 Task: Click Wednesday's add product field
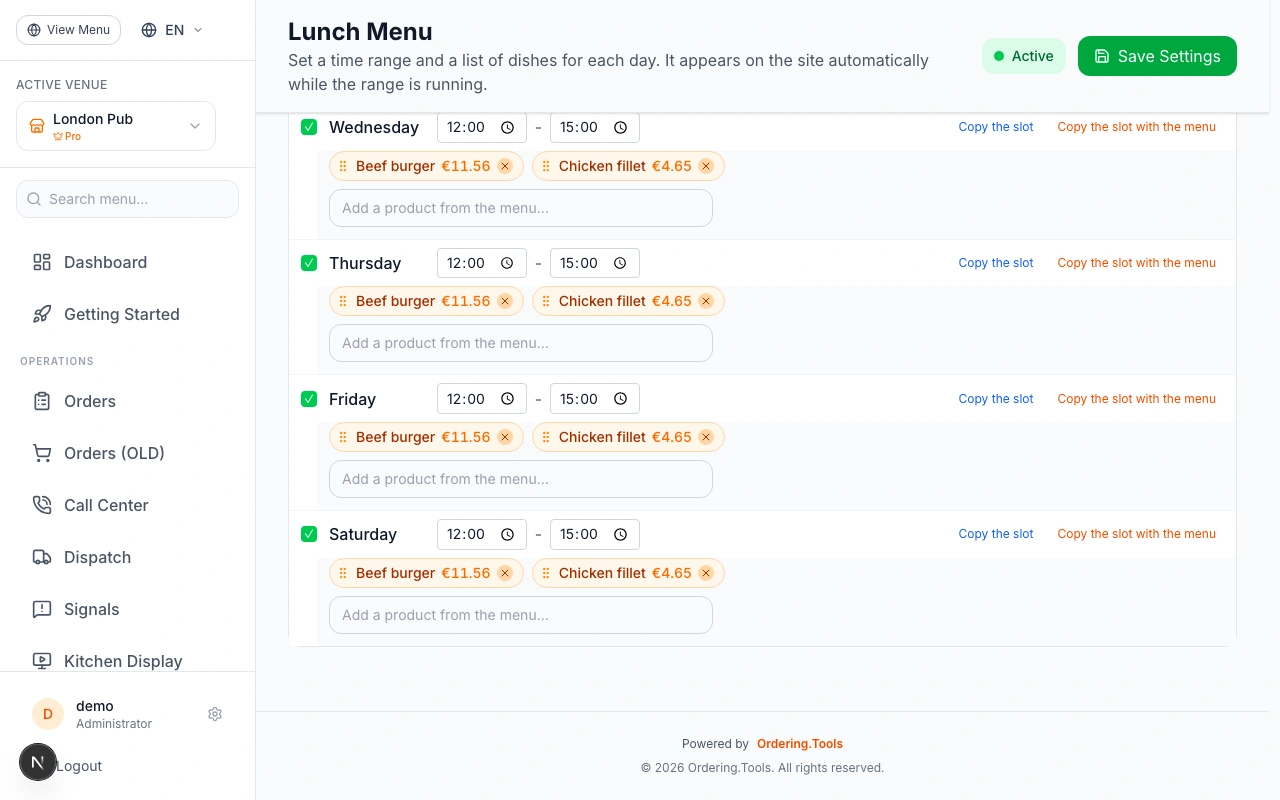(x=521, y=208)
